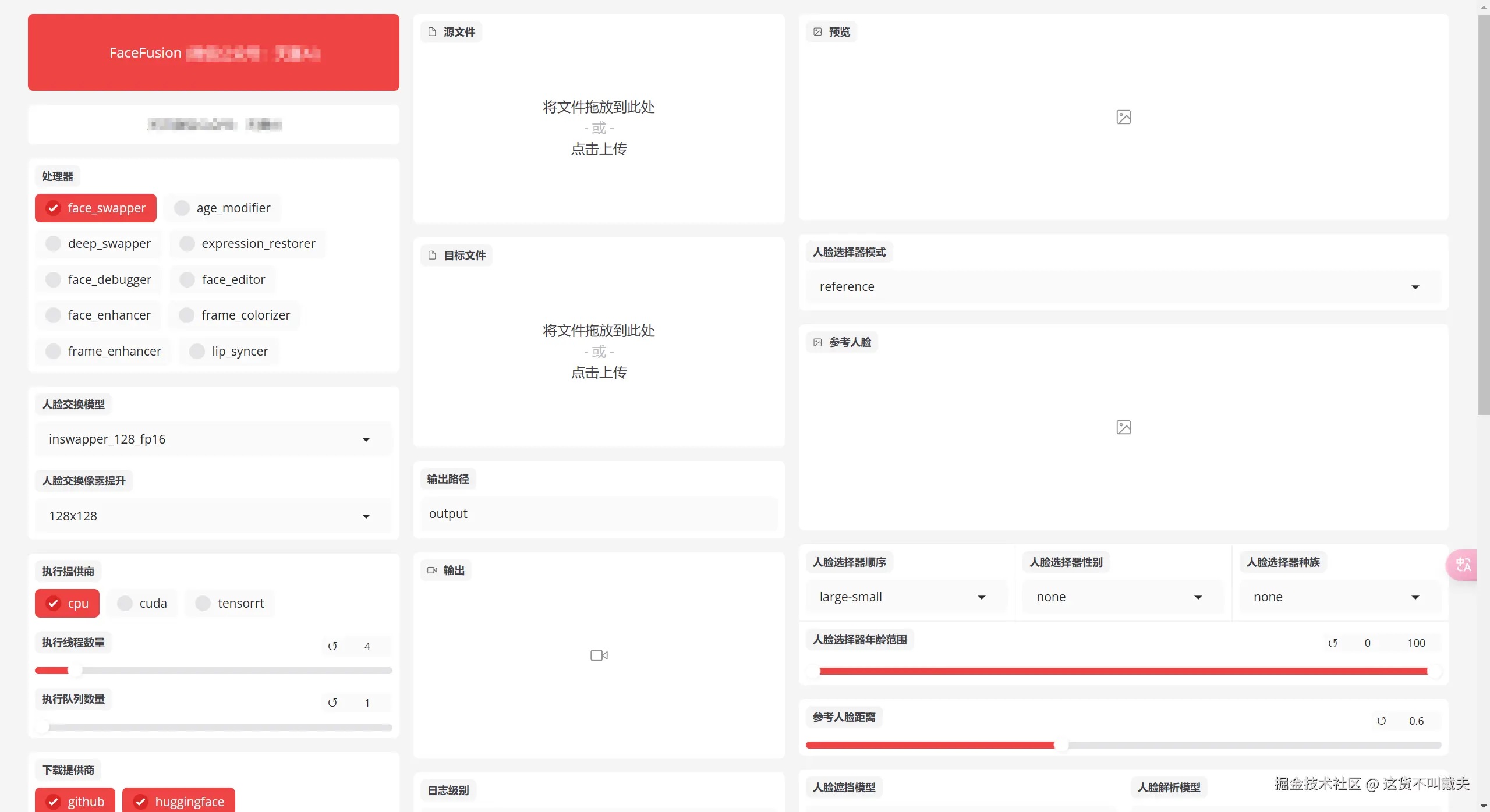Viewport: 1490px width, 812px height.
Task: Click the floating pink translate icon
Action: (x=1463, y=565)
